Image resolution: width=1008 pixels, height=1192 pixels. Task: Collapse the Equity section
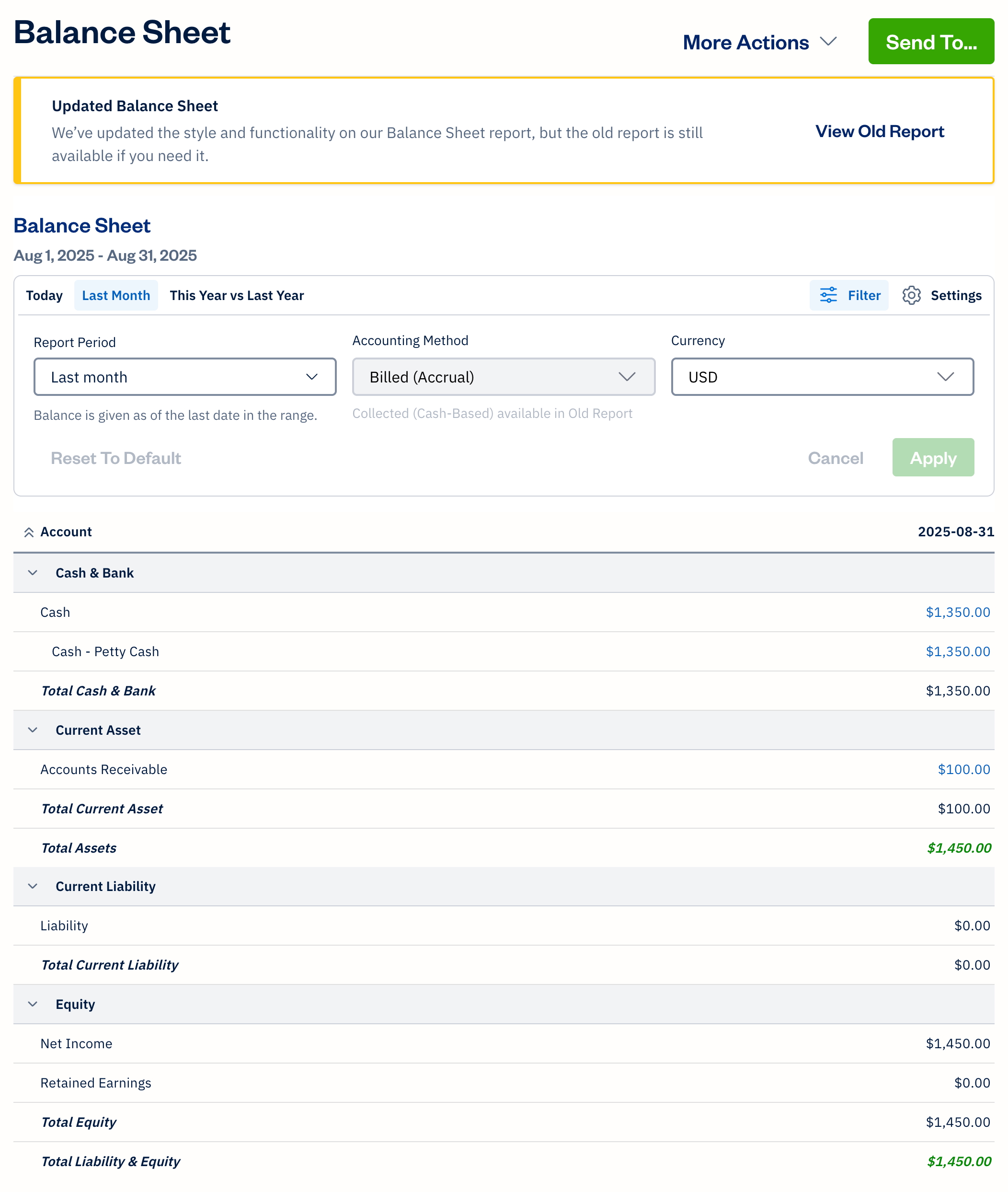tap(33, 1005)
